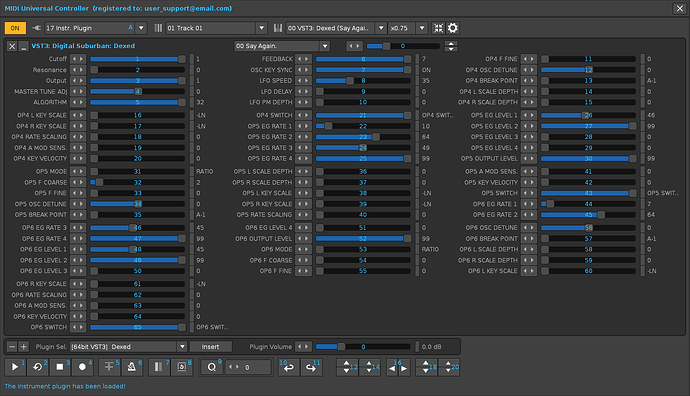This screenshot has width=690, height=396.
Task: Click the Stop transport button
Action: (60, 367)
